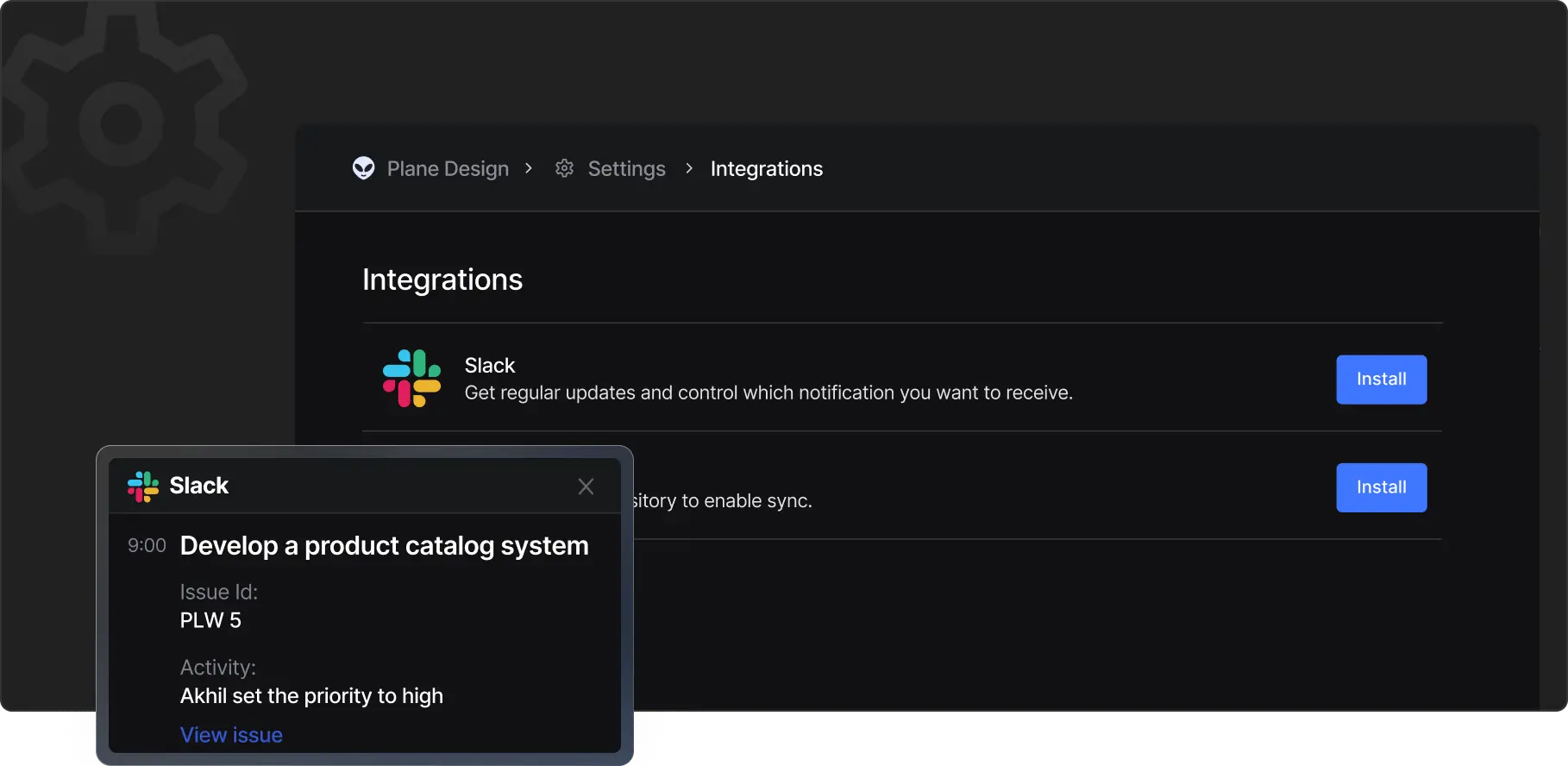Open the View issue link

(x=231, y=735)
